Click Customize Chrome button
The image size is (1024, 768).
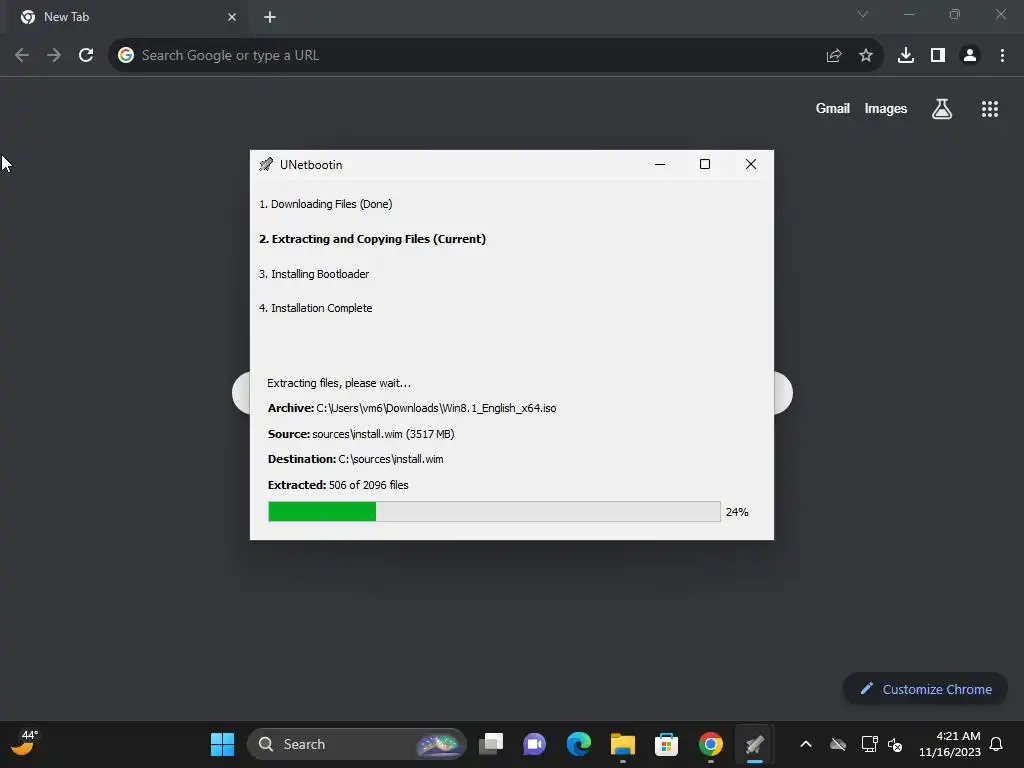(925, 689)
